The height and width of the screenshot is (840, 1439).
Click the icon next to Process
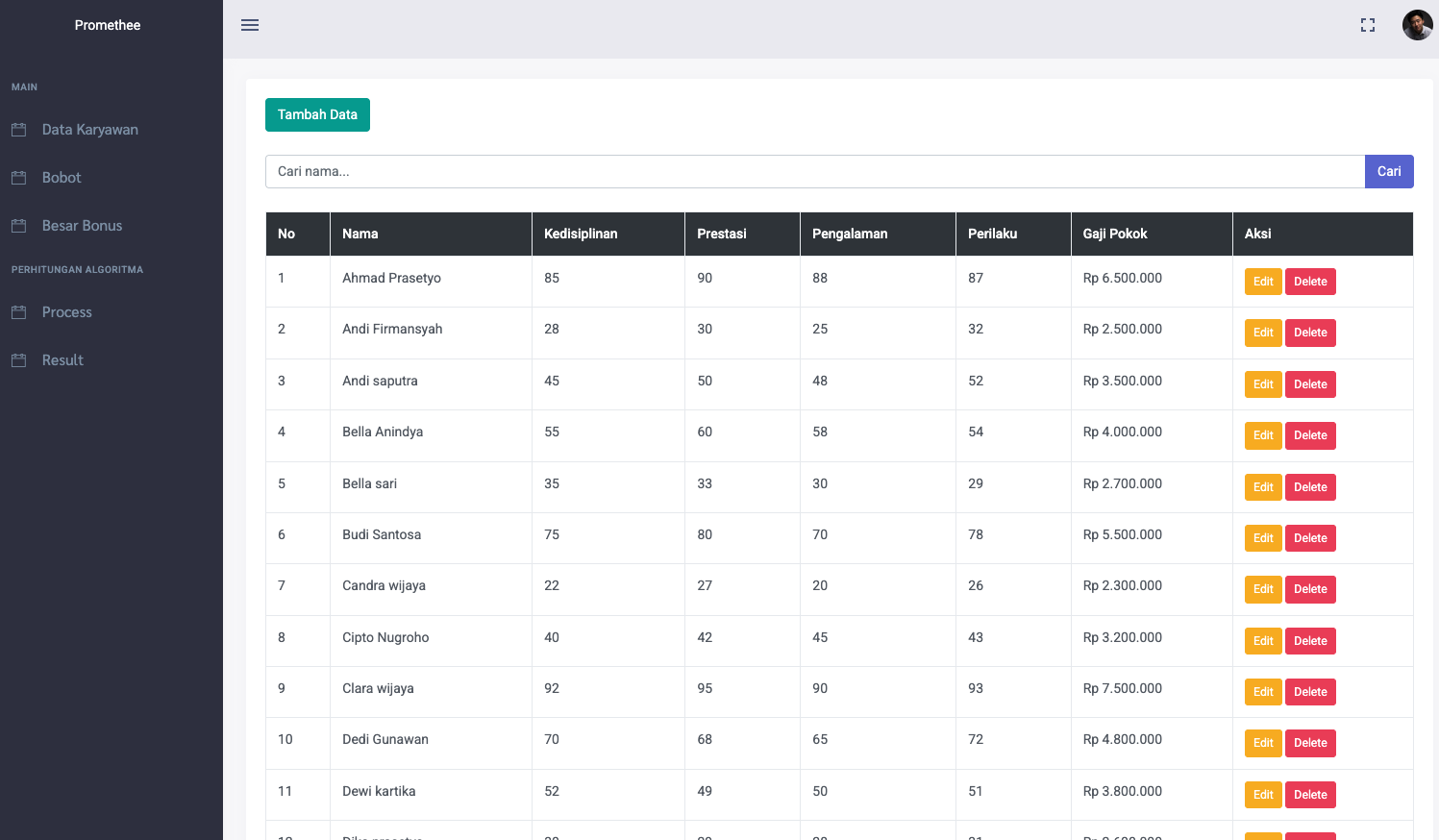(x=18, y=312)
